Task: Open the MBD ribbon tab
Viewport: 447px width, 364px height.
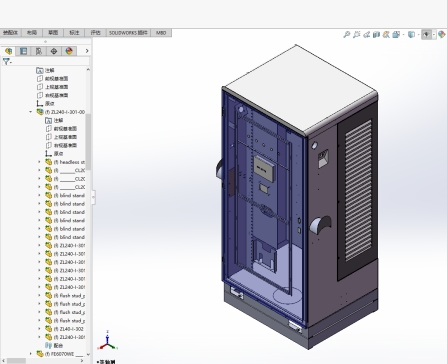Action: pos(161,33)
